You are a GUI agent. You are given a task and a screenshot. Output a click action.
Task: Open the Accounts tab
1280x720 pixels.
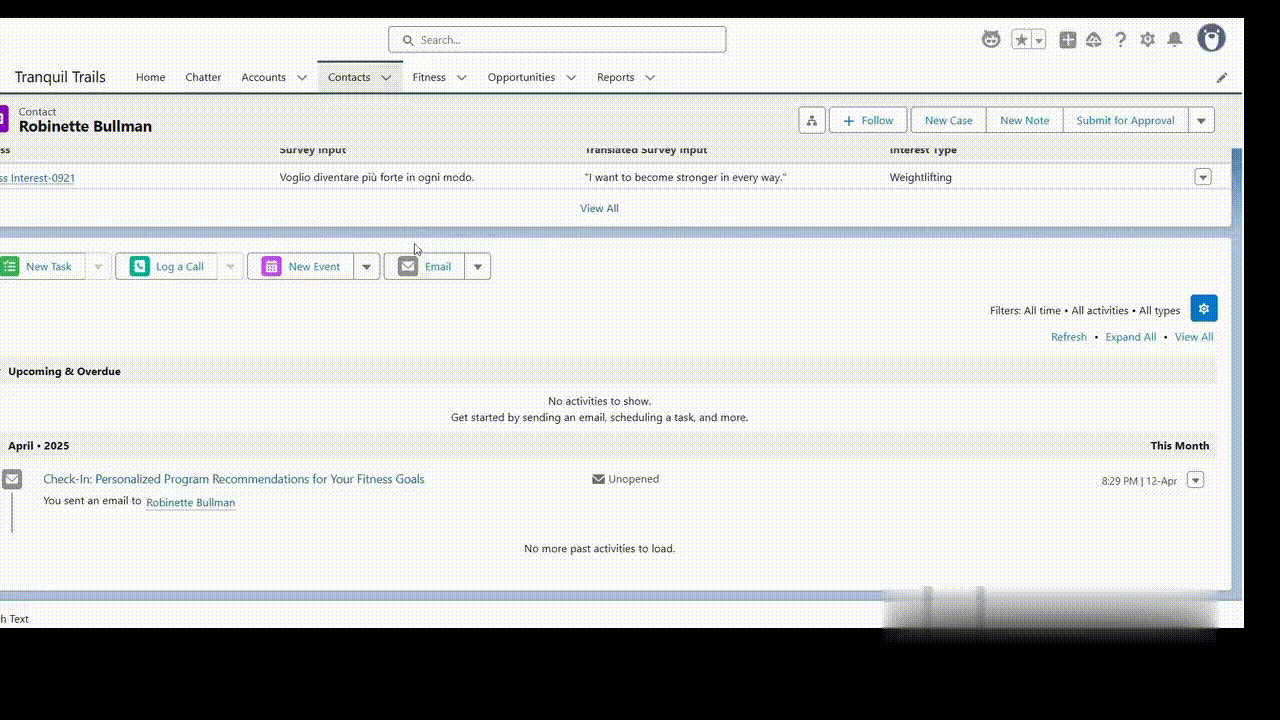[x=263, y=77]
